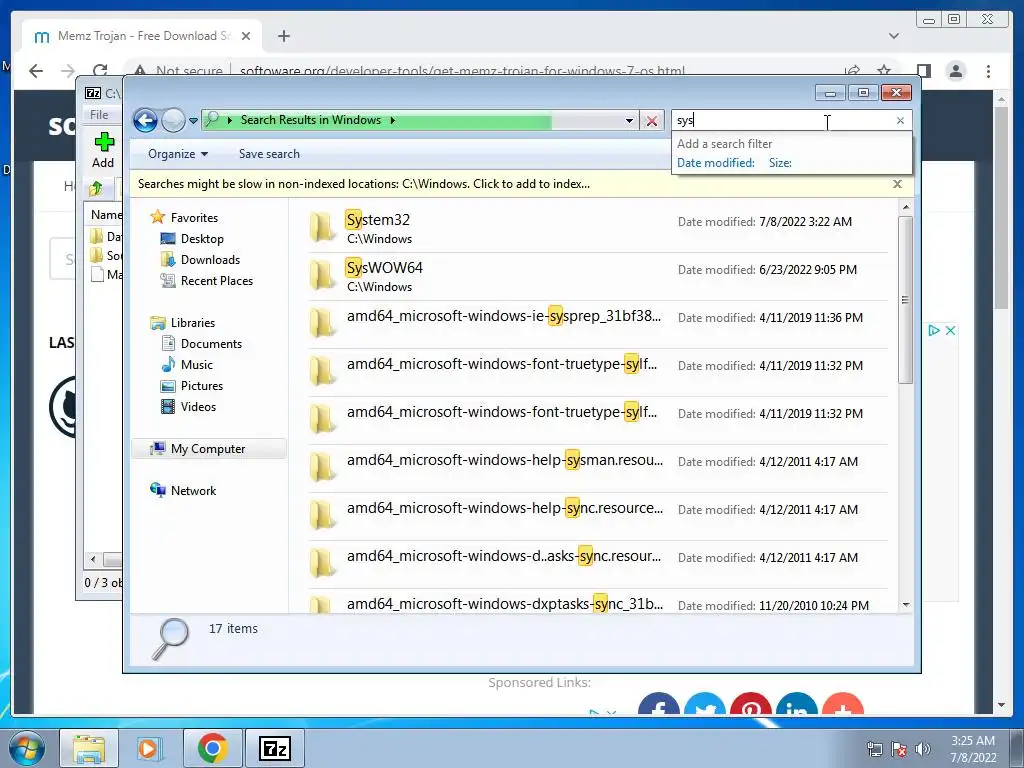Click the Chrome back button

click(x=35, y=71)
